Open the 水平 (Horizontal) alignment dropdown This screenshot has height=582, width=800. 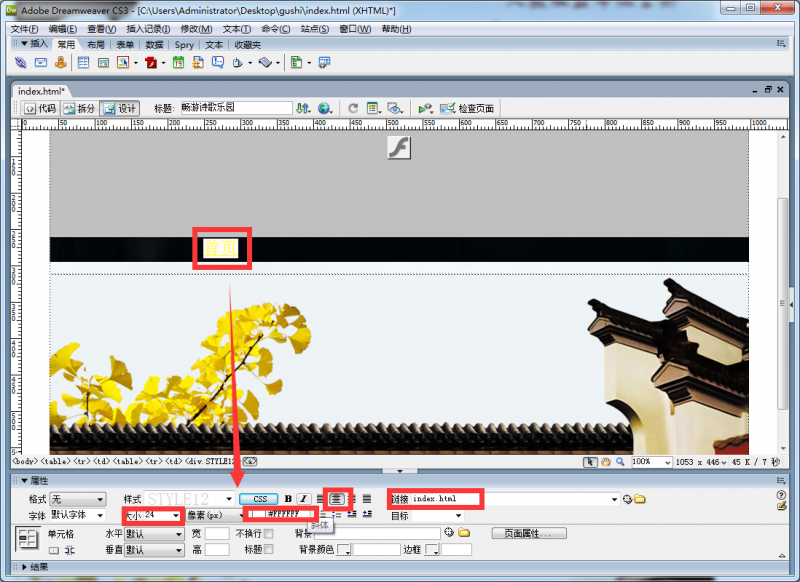154,534
